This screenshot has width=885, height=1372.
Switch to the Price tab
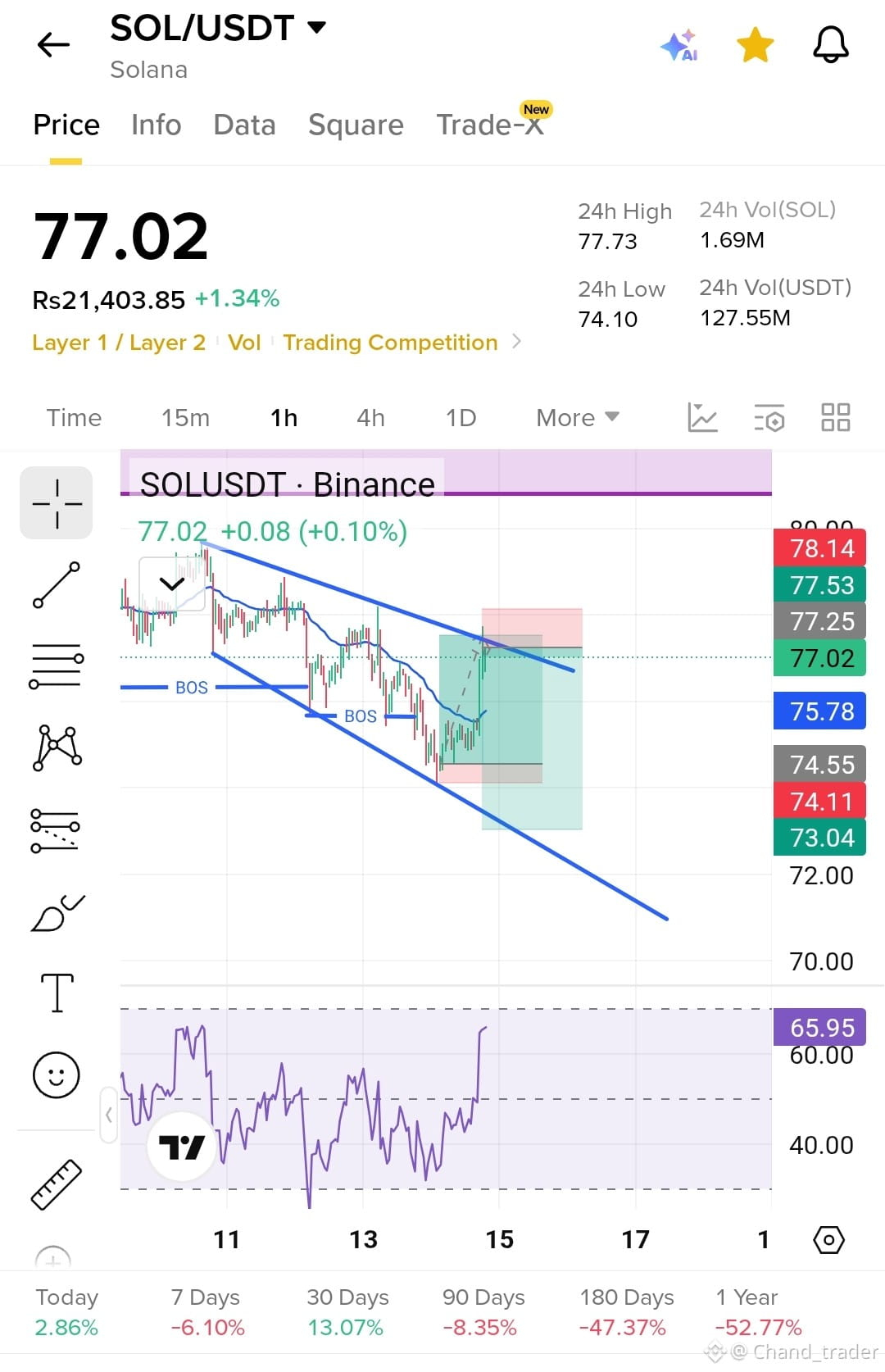click(66, 125)
